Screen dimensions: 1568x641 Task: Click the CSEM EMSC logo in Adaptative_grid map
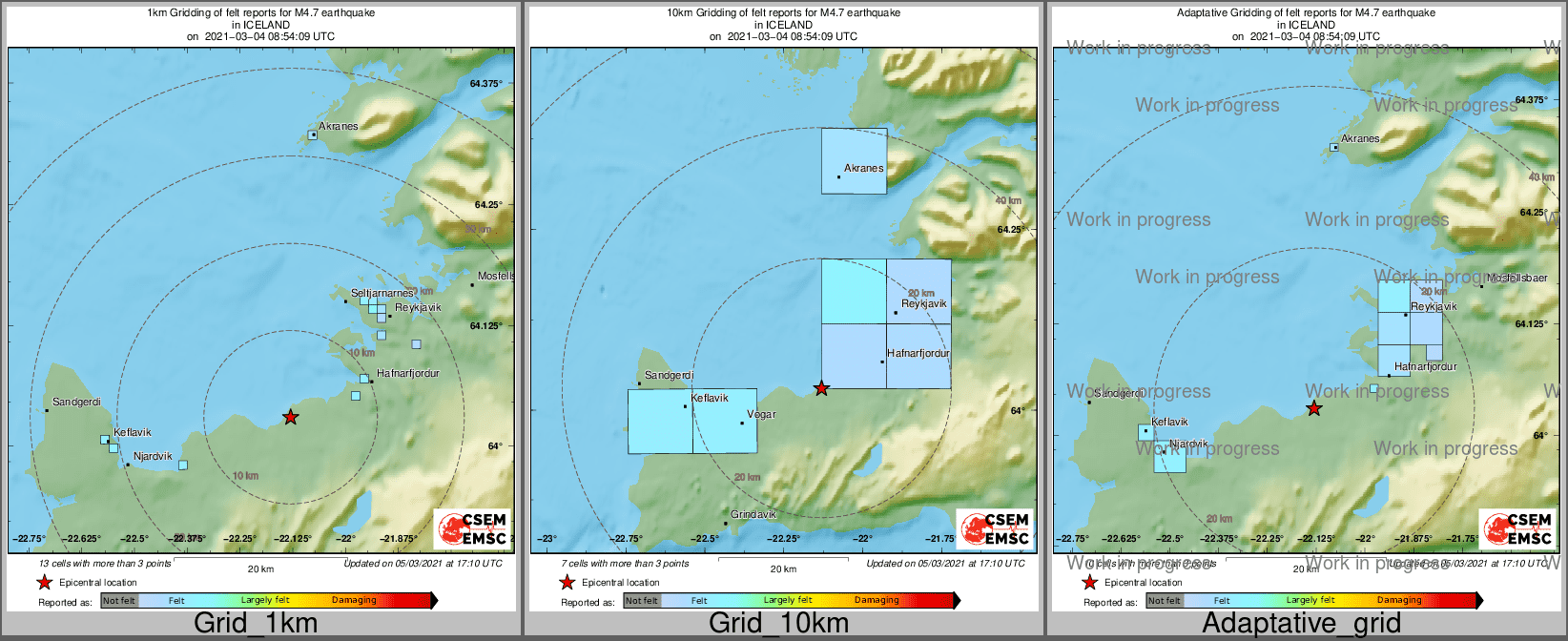(x=1517, y=529)
